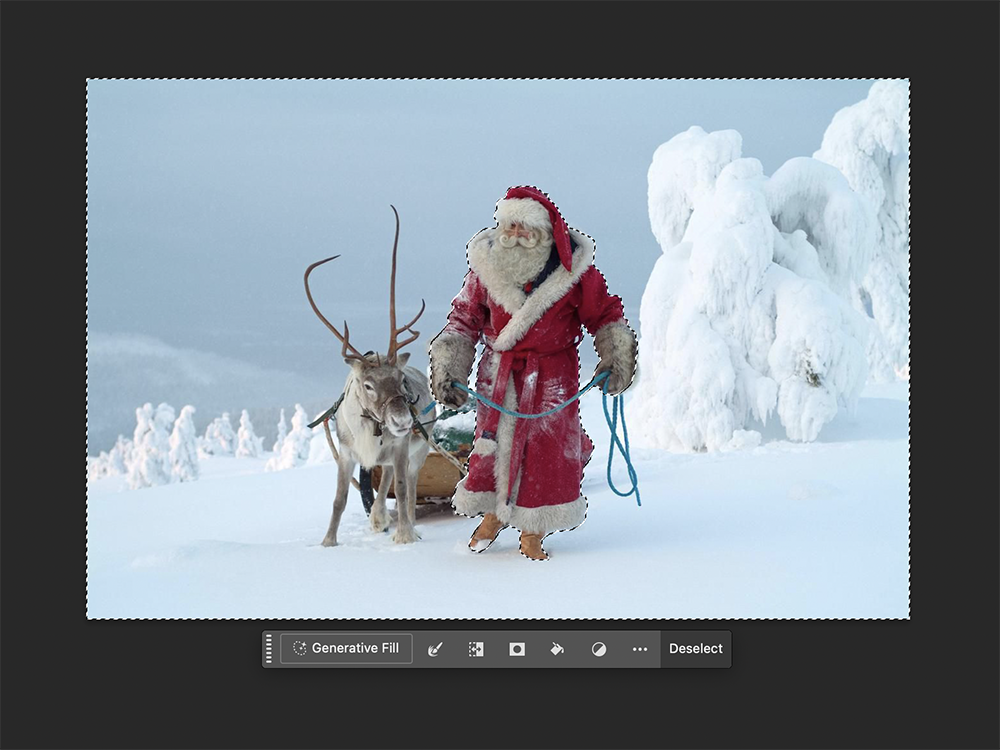Open the adjustment layer half-circle icon
Screen dimensions: 1000x750
click(x=598, y=649)
